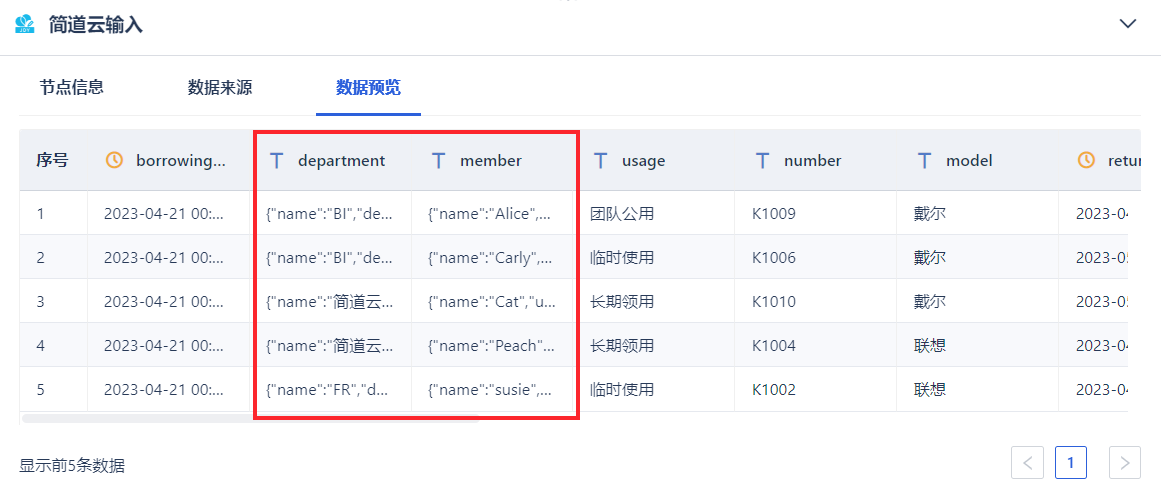1161x484 pixels.
Task: Click the text type icon beside number
Action: 763,160
